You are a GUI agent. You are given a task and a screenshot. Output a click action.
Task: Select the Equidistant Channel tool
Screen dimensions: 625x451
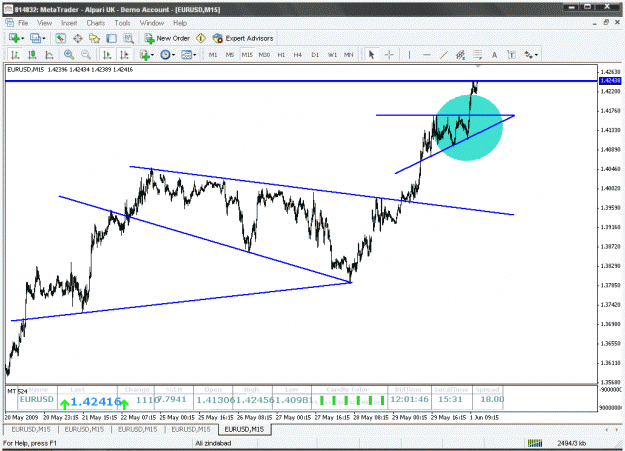460,55
